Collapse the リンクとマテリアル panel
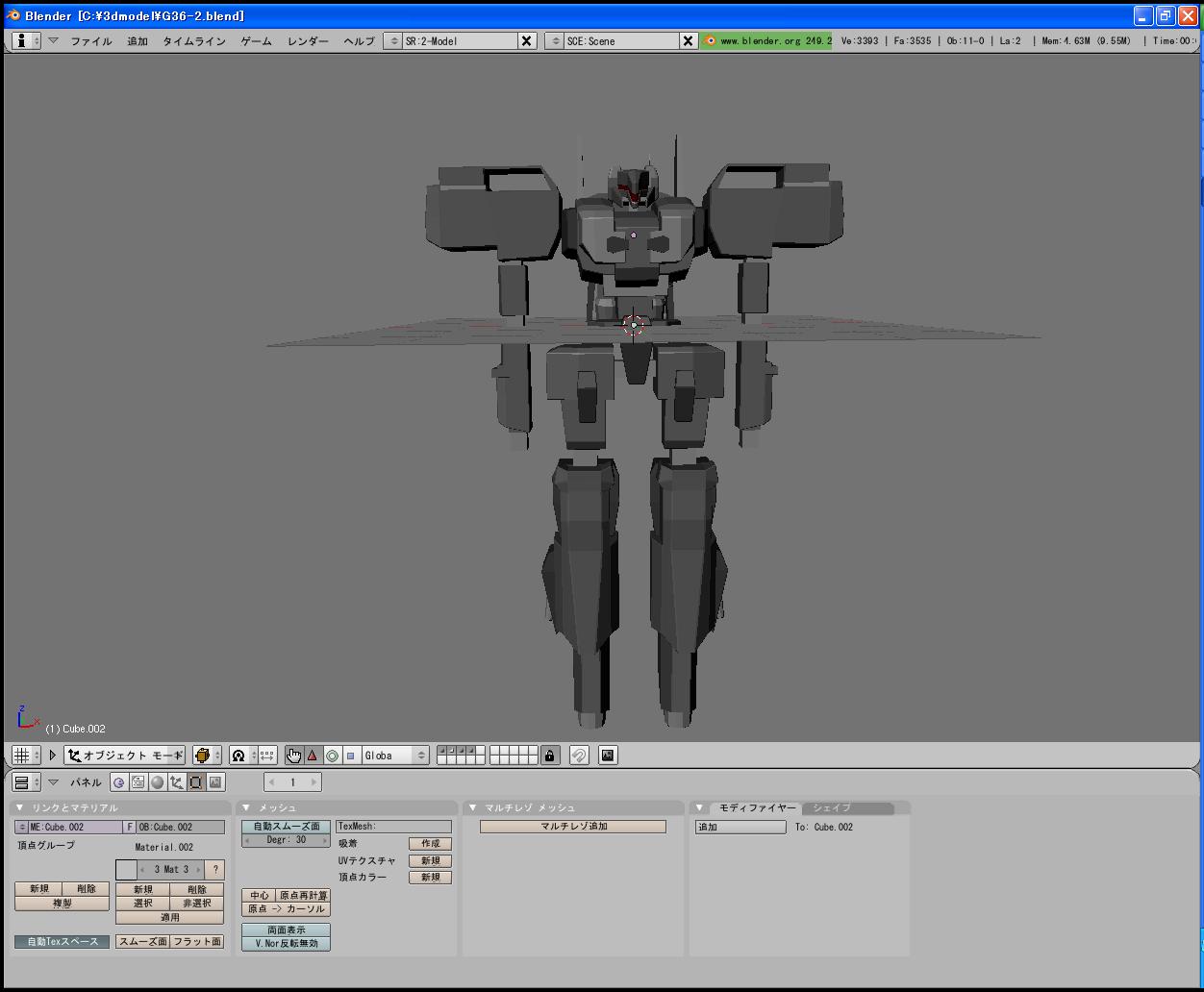The width and height of the screenshot is (1204, 992). 19,808
